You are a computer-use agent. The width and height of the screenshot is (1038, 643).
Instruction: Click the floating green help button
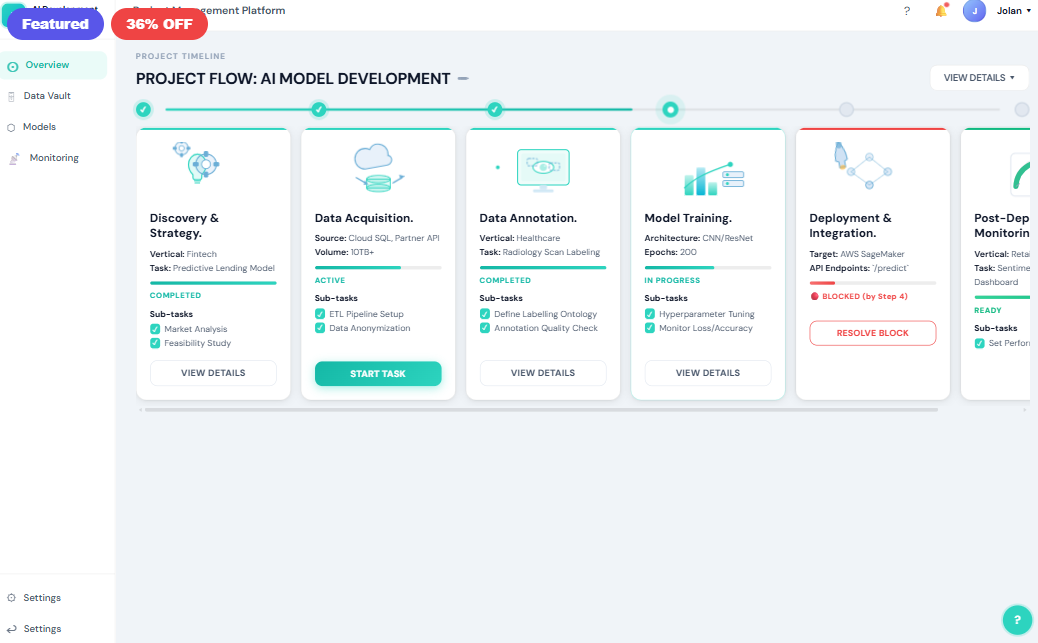1017,620
